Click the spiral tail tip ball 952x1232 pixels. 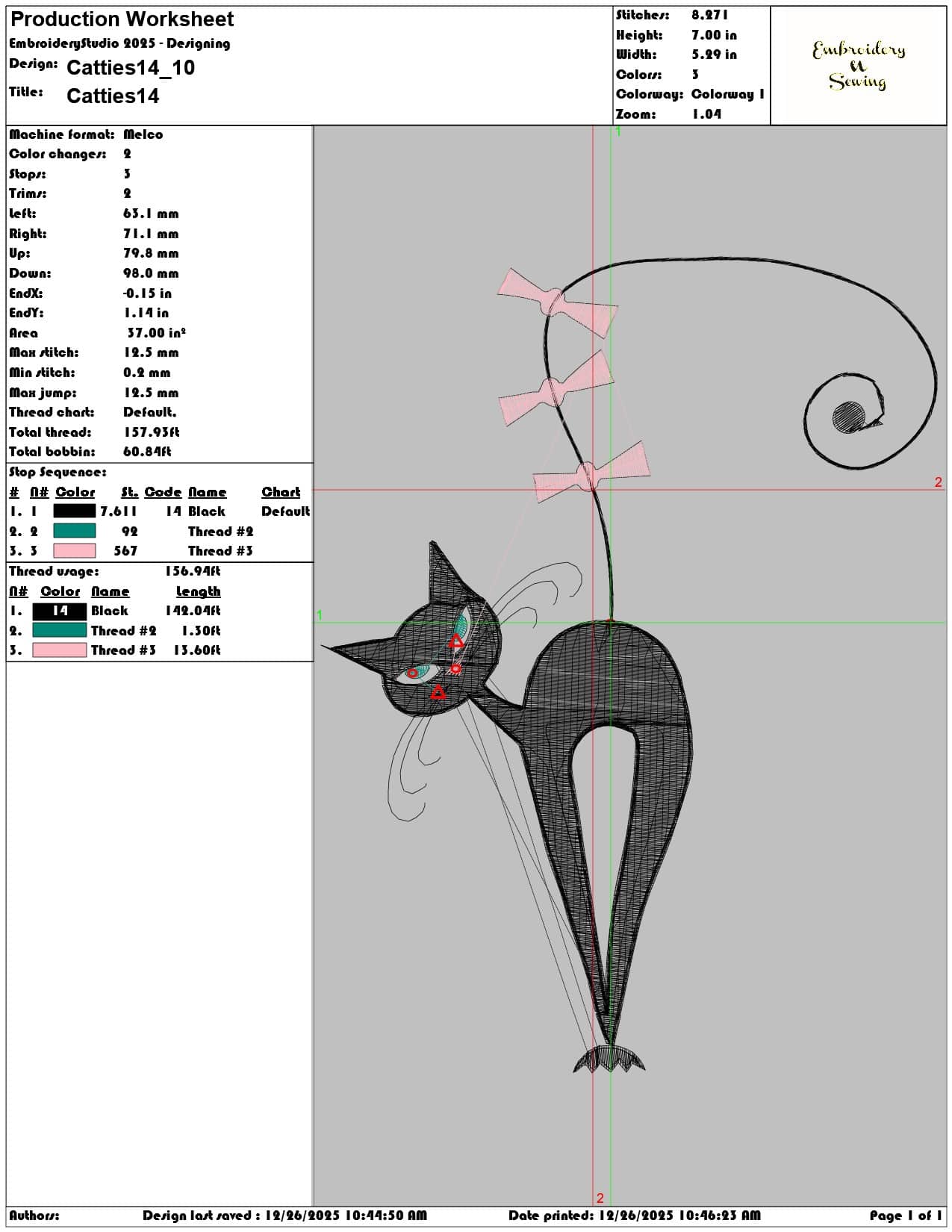(849, 417)
